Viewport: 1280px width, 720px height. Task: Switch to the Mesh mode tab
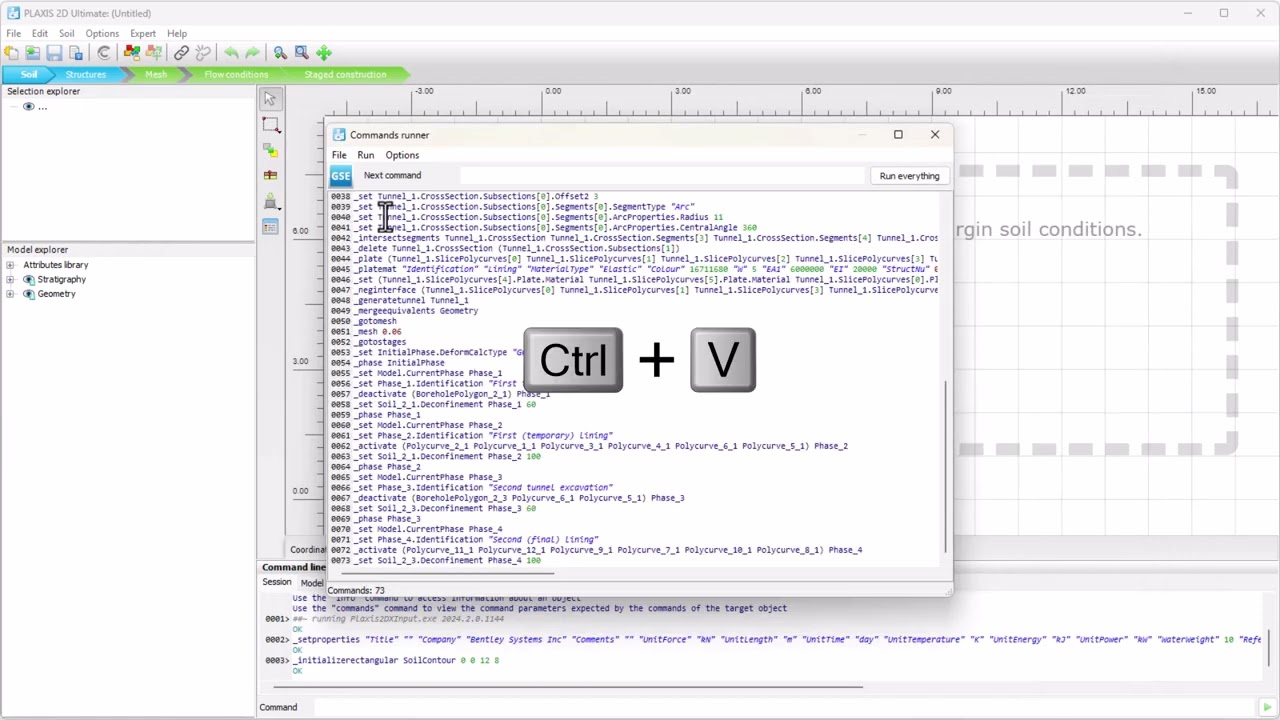click(156, 74)
